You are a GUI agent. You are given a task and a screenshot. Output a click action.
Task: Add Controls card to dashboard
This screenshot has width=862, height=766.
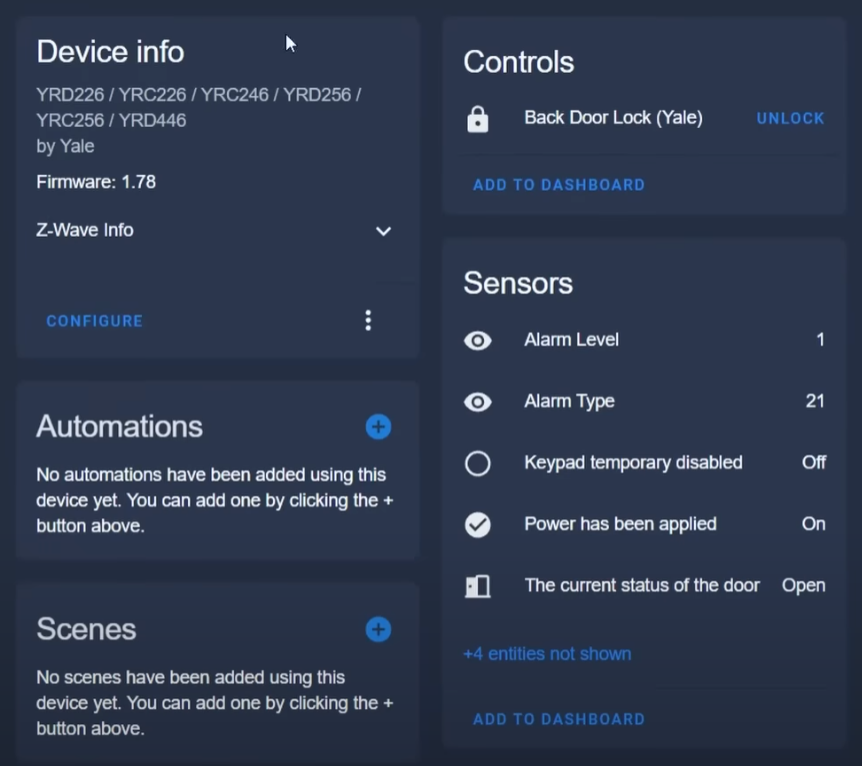[x=559, y=185]
